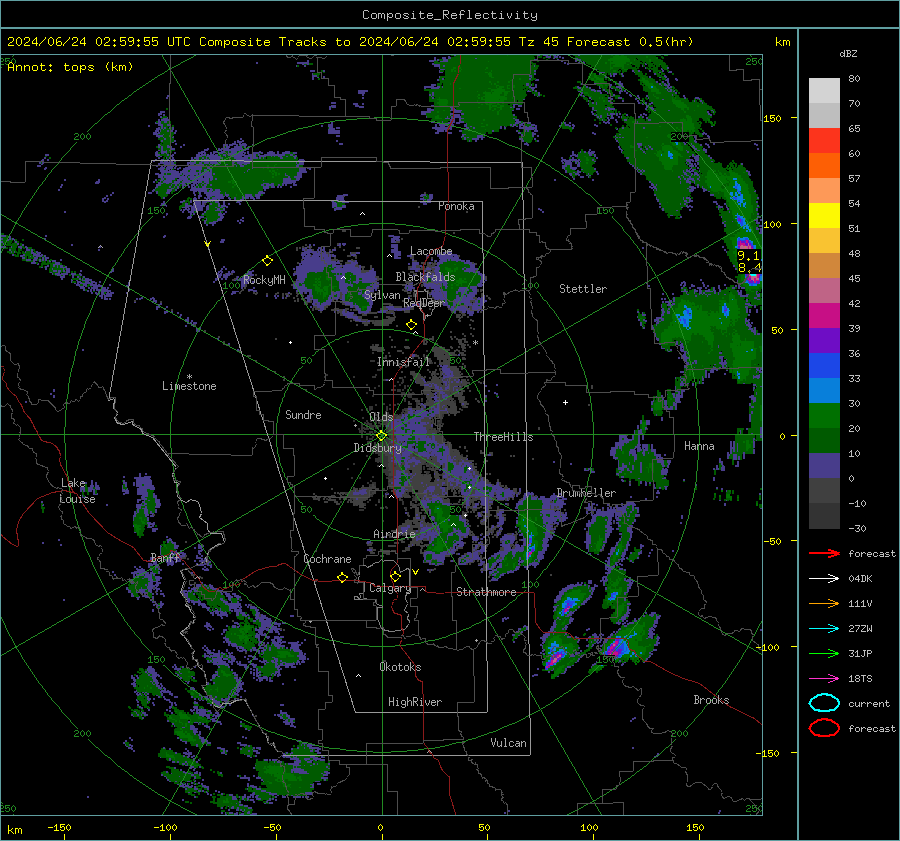Click the km unit label at bottom left
The width and height of the screenshot is (900, 841).
pyautogui.click(x=14, y=830)
